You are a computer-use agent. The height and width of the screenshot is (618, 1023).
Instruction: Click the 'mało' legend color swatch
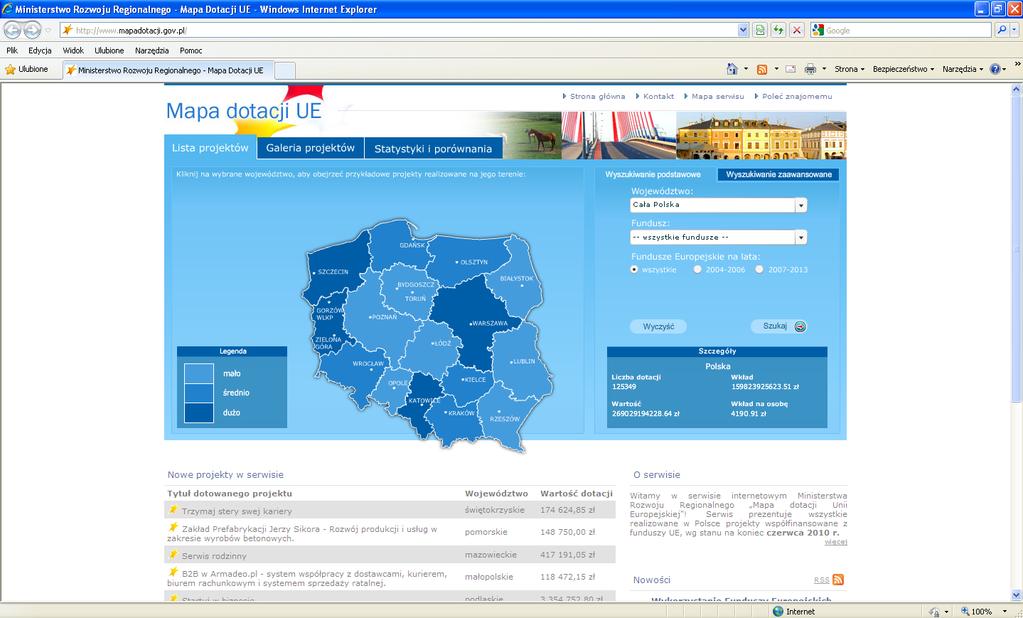(198, 373)
